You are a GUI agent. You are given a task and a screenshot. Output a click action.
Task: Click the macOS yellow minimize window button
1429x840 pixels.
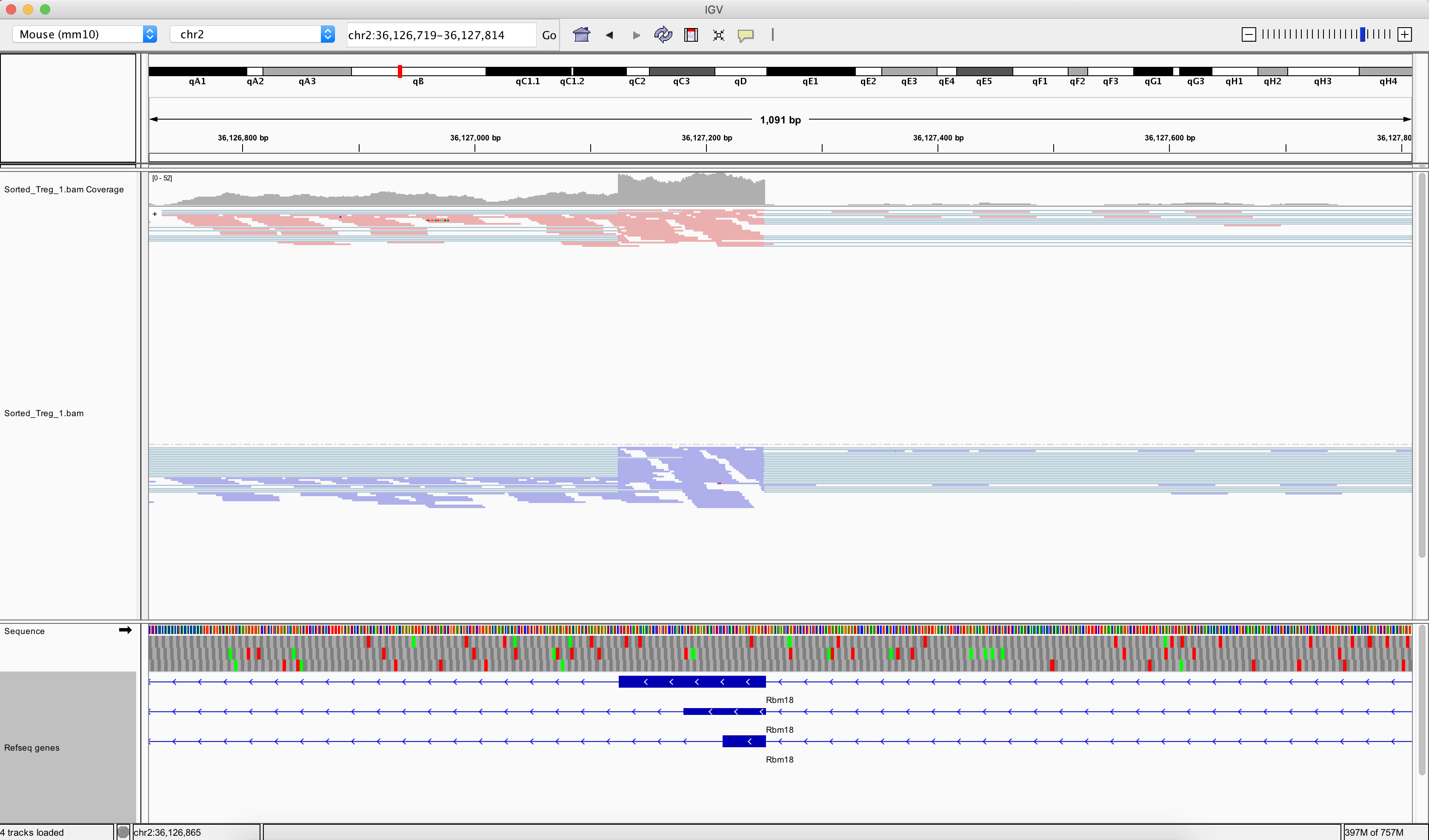[28, 9]
